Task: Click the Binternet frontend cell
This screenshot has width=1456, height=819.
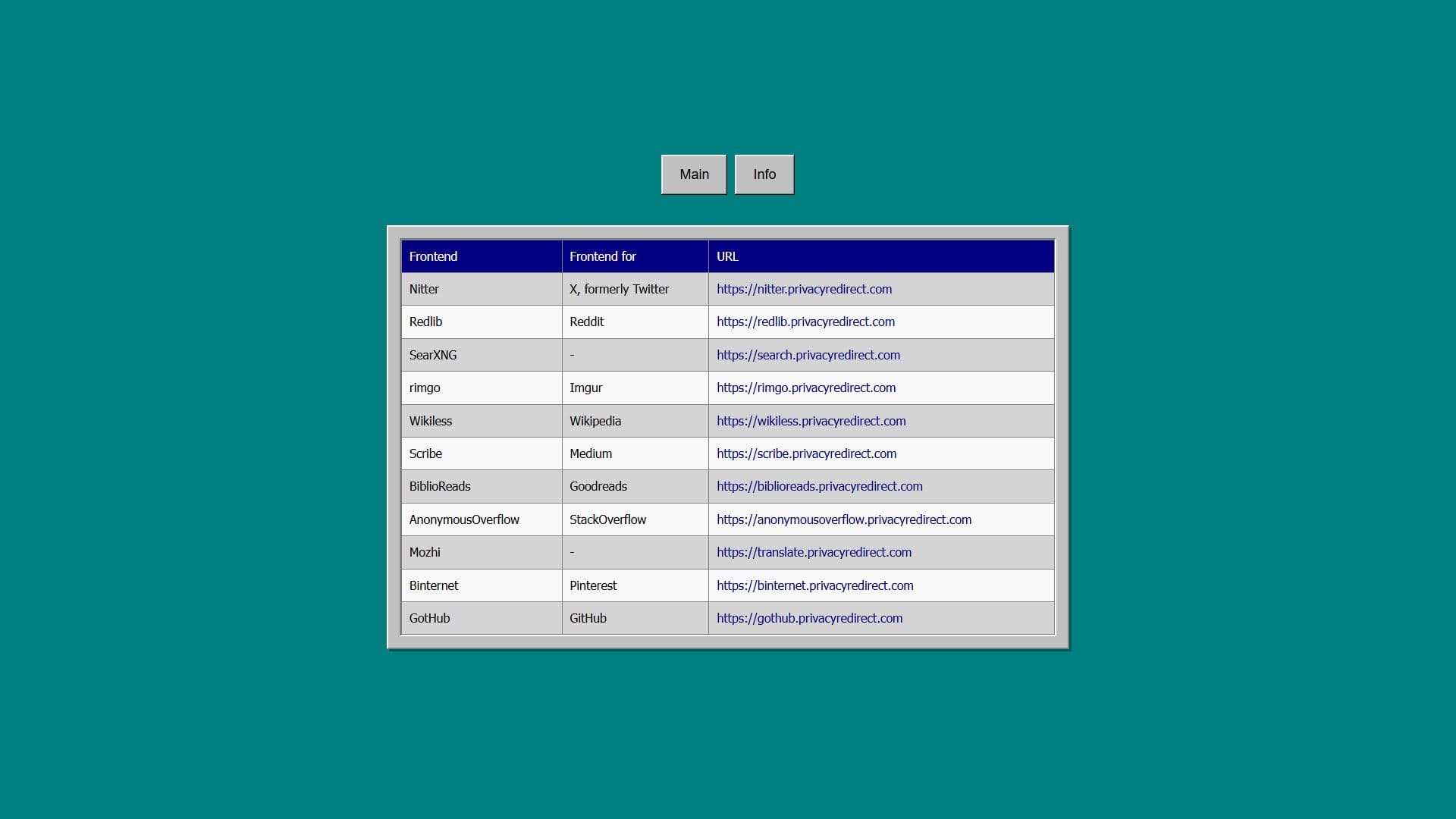Action: (482, 585)
